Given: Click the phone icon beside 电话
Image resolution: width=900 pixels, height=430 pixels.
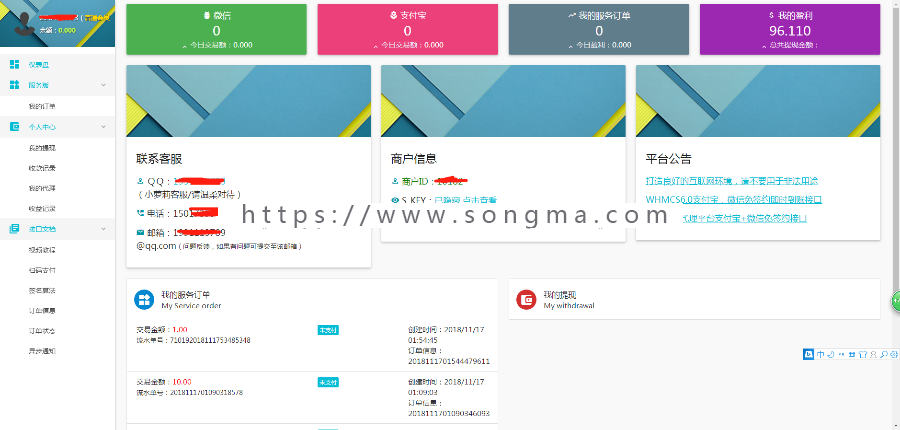Looking at the screenshot, I should pos(140,213).
